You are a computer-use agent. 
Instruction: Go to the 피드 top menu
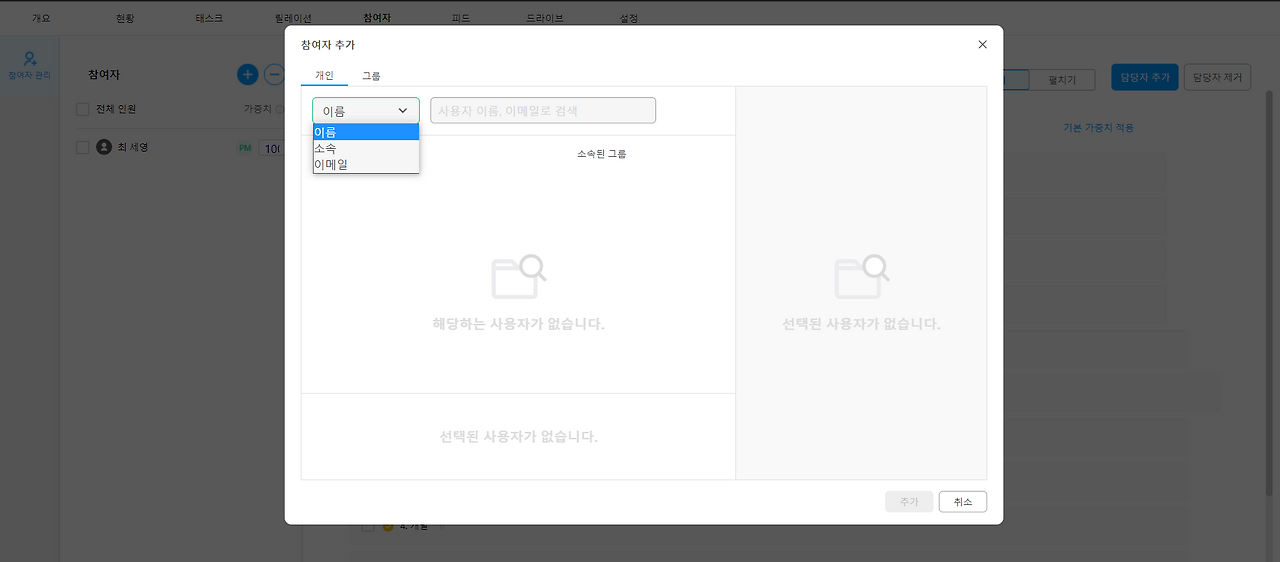point(461,18)
